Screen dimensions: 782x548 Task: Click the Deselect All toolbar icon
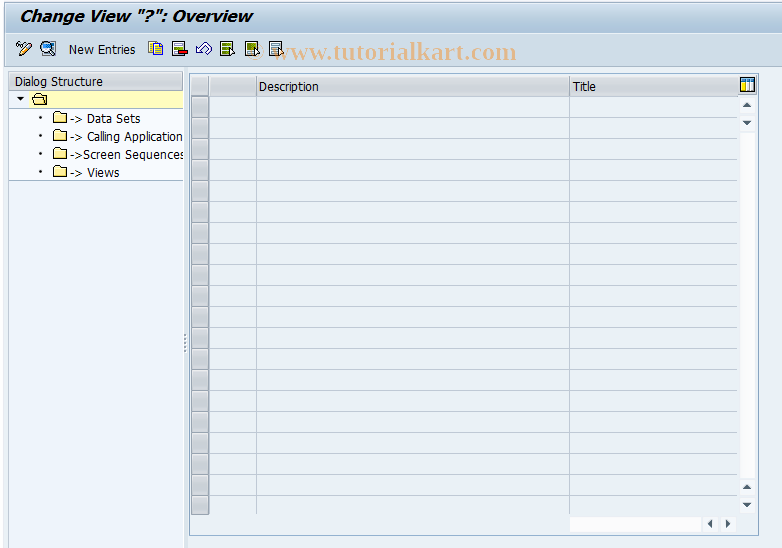point(276,48)
